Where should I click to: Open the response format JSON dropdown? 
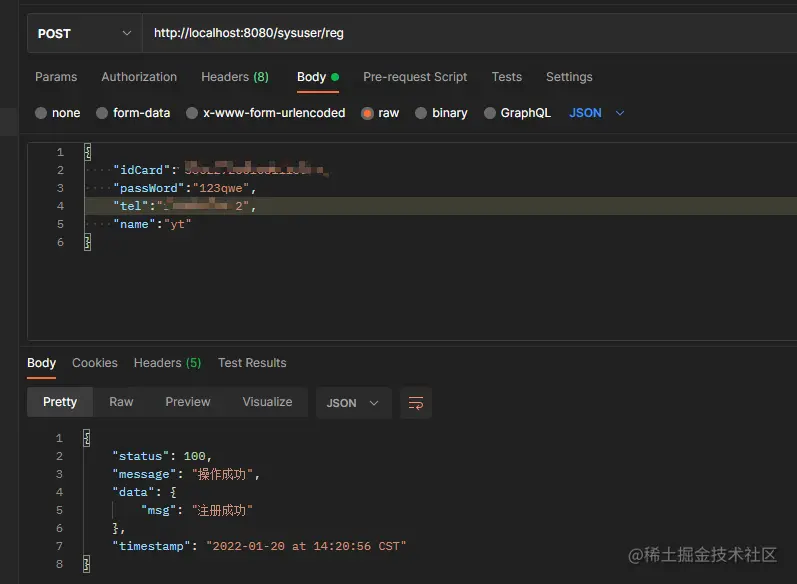click(x=353, y=403)
